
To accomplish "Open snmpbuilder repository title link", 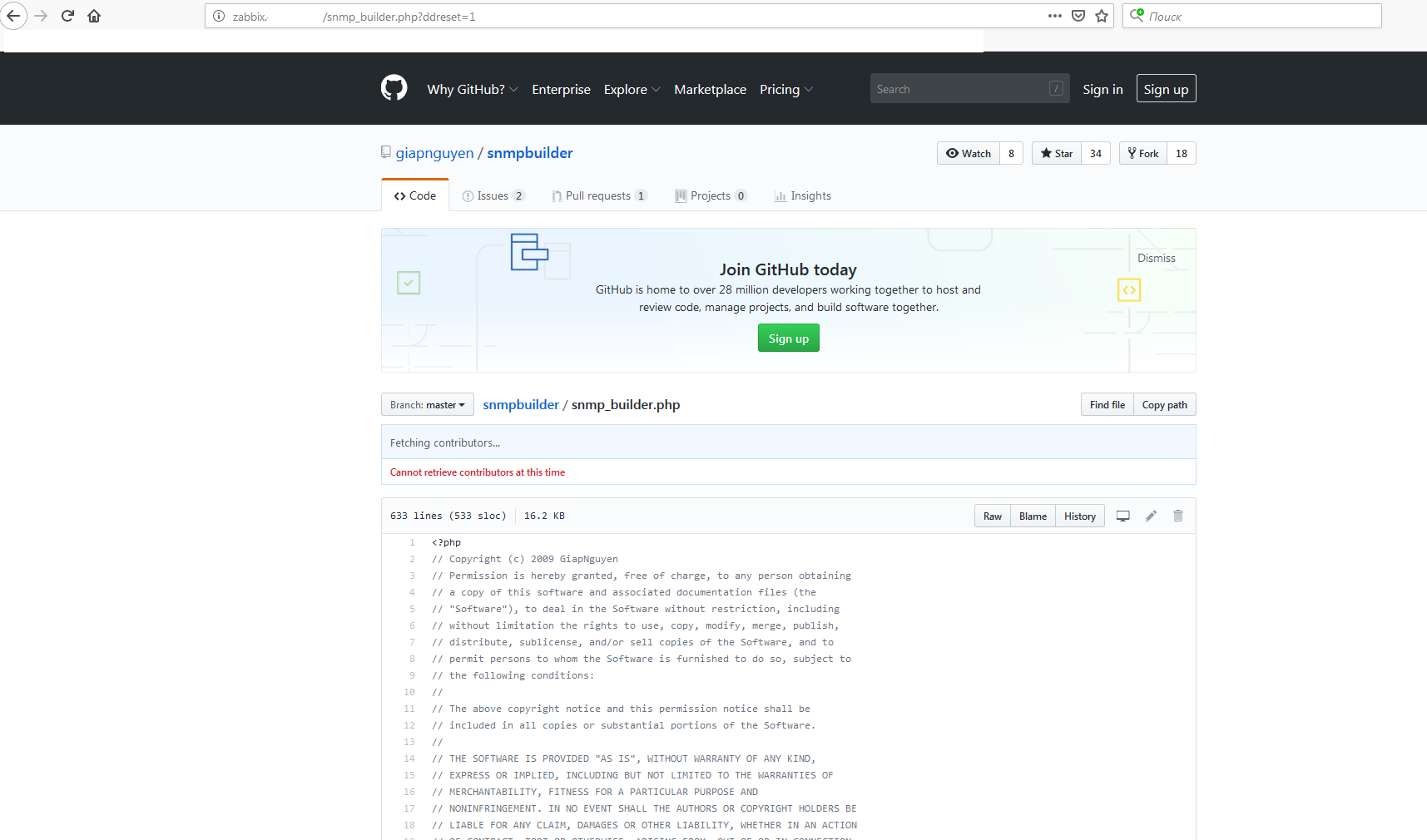I will (x=530, y=153).
